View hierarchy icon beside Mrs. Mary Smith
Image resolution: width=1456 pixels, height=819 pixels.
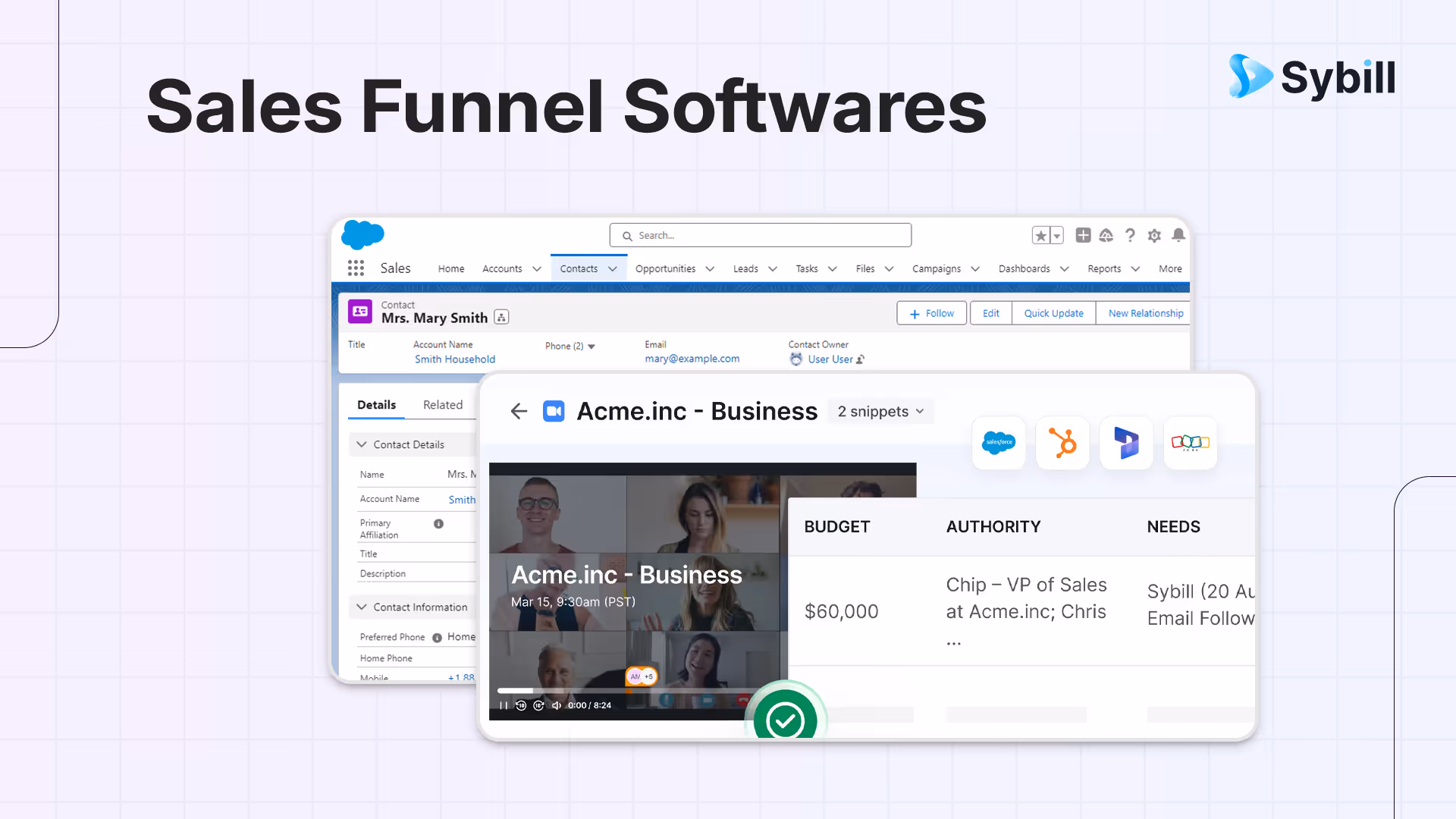point(501,318)
